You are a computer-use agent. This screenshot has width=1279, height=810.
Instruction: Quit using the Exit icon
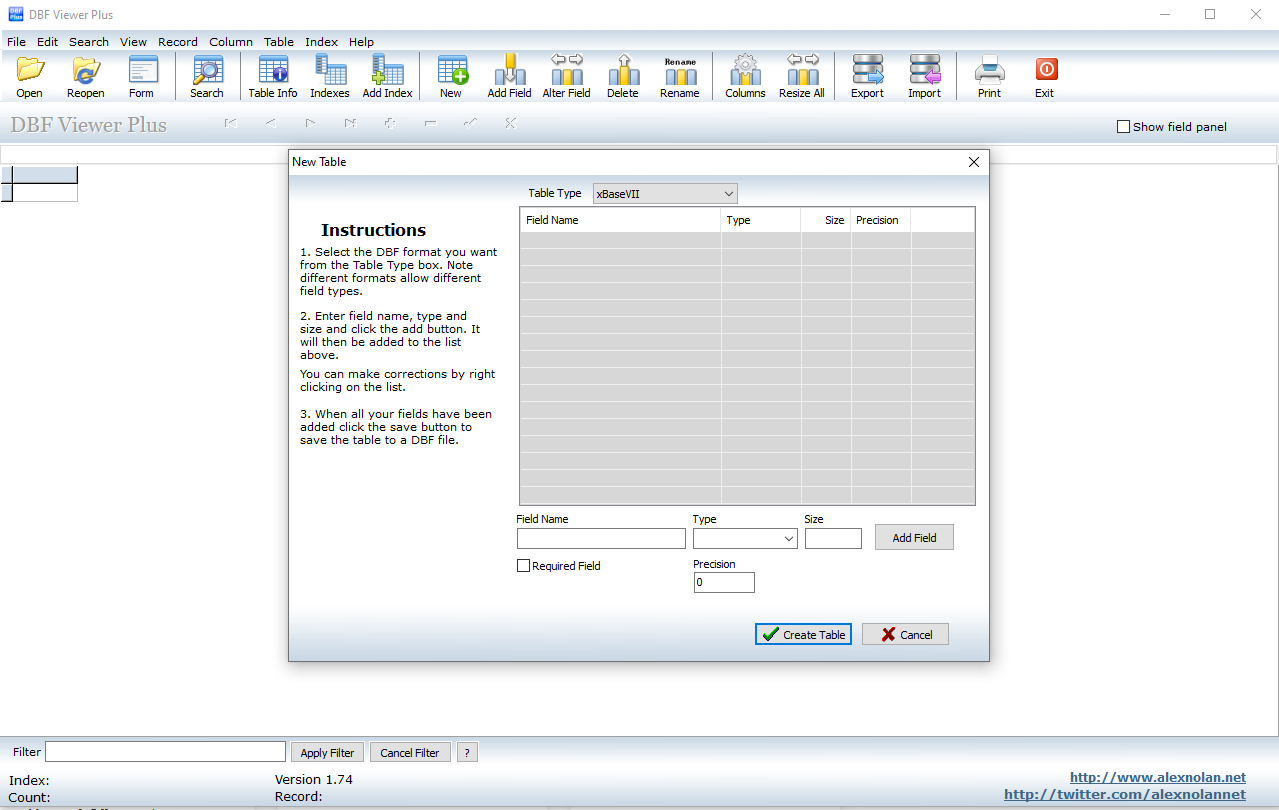pyautogui.click(x=1045, y=76)
